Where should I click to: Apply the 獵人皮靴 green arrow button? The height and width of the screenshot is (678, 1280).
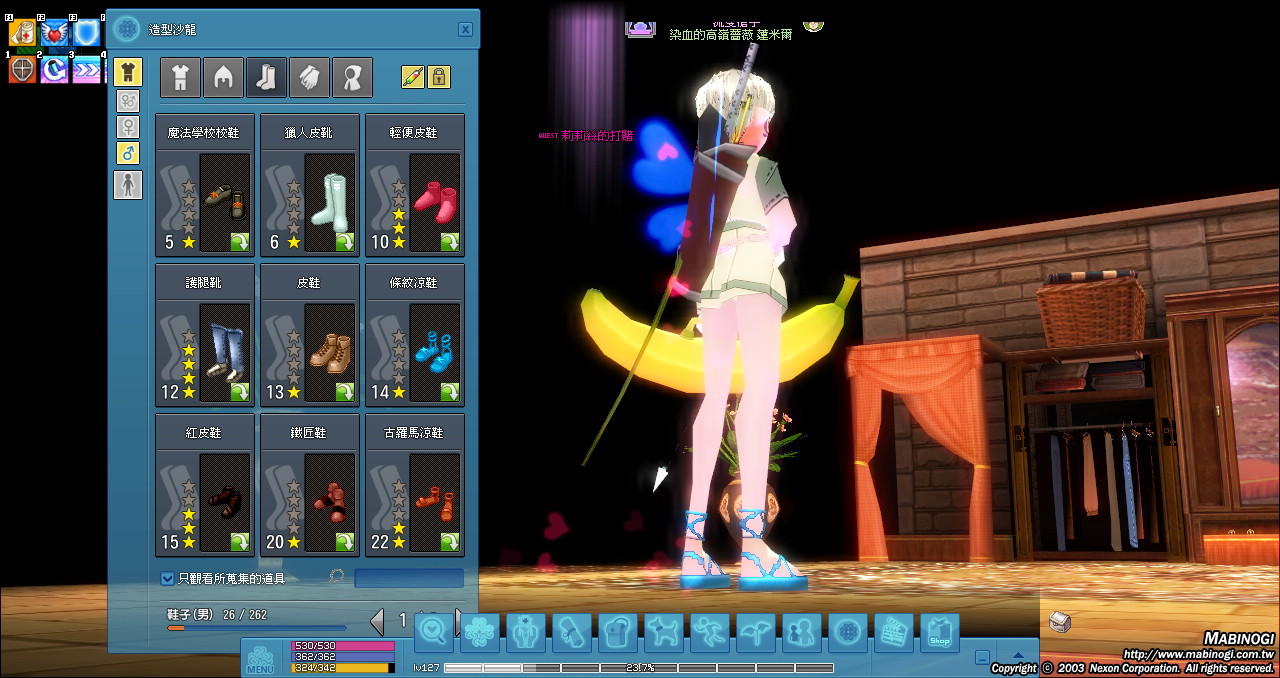pos(344,242)
